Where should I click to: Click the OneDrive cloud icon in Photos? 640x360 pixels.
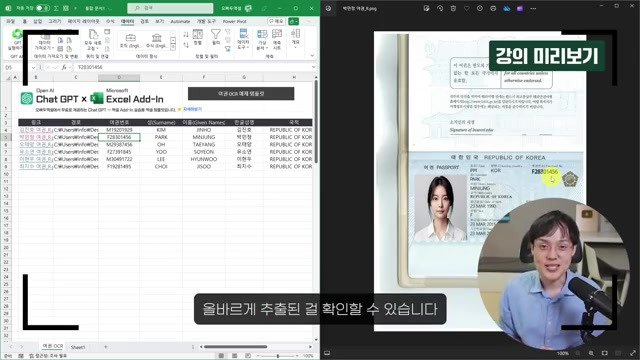click(507, 8)
